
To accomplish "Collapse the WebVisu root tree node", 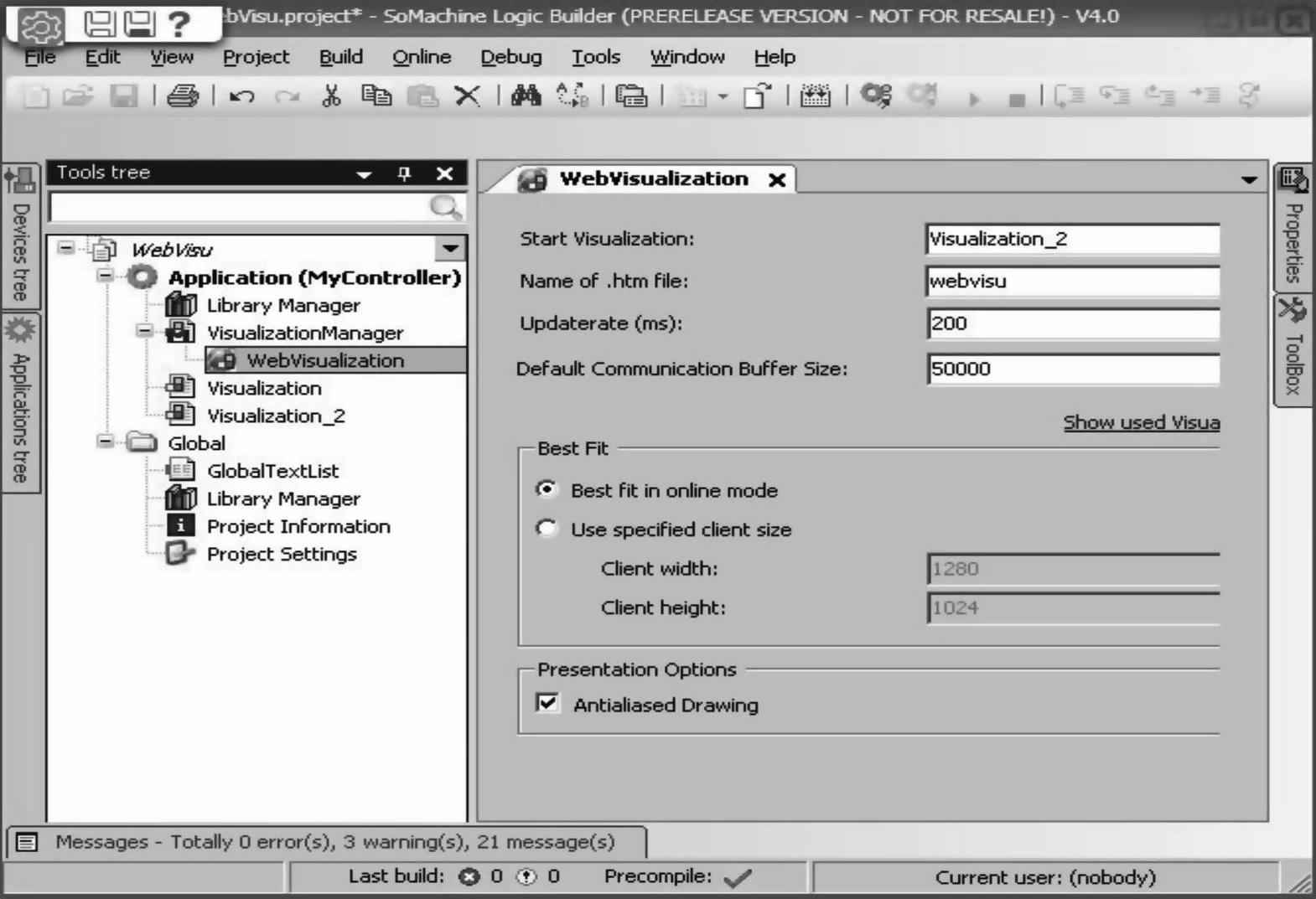I will tap(65, 248).
